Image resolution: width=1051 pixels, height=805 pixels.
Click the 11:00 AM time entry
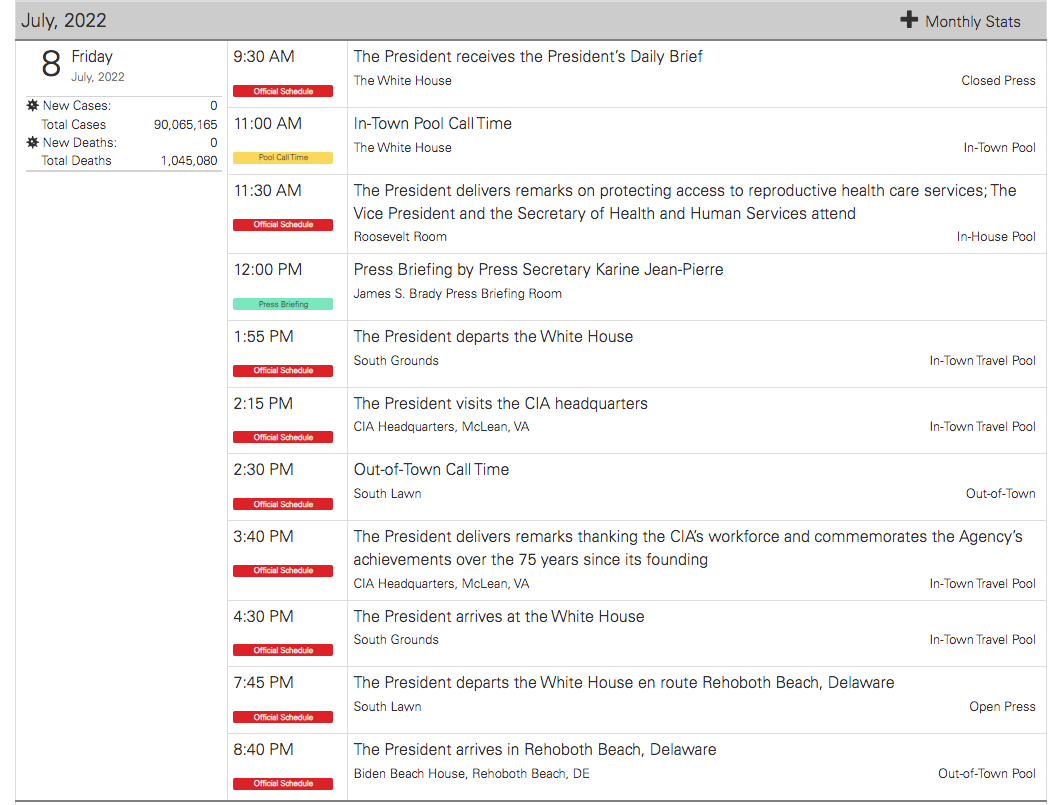coord(267,124)
